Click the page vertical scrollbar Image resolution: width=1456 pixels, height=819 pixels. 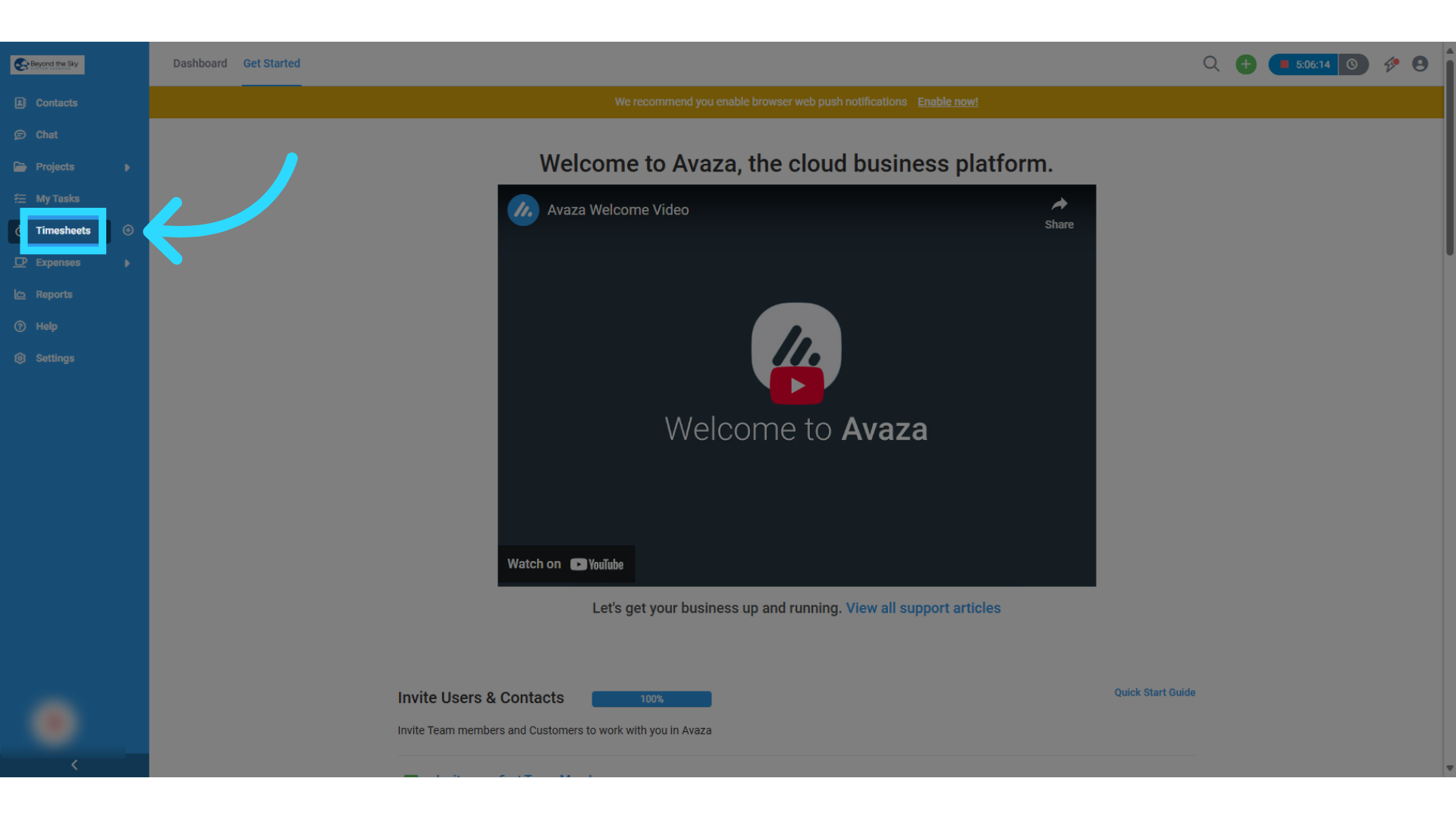tap(1450, 157)
